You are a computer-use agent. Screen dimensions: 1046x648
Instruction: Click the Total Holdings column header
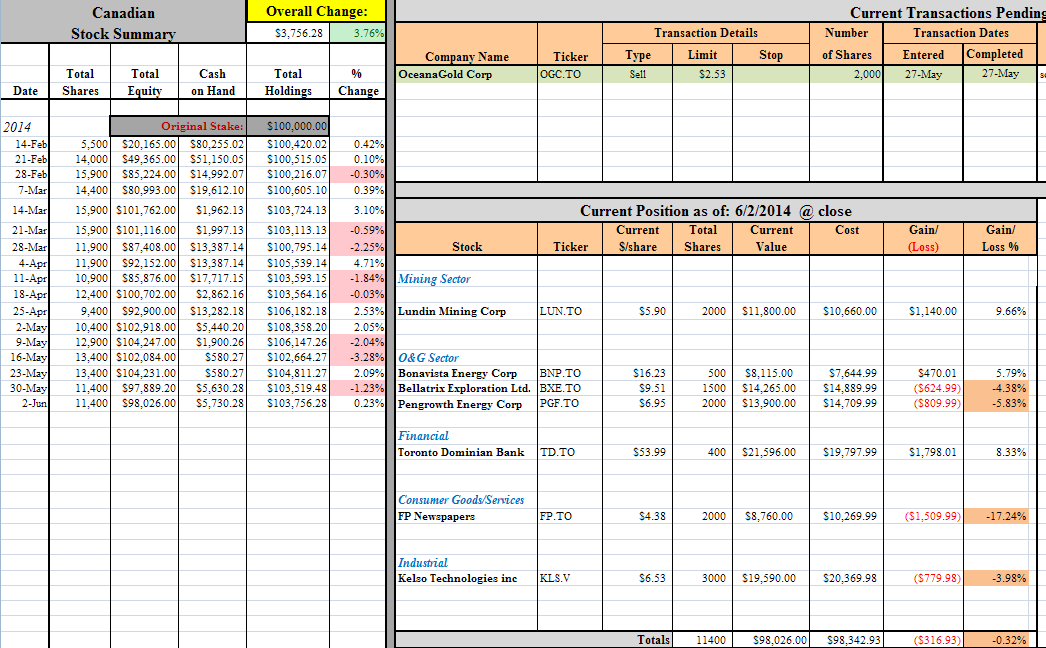(x=288, y=82)
